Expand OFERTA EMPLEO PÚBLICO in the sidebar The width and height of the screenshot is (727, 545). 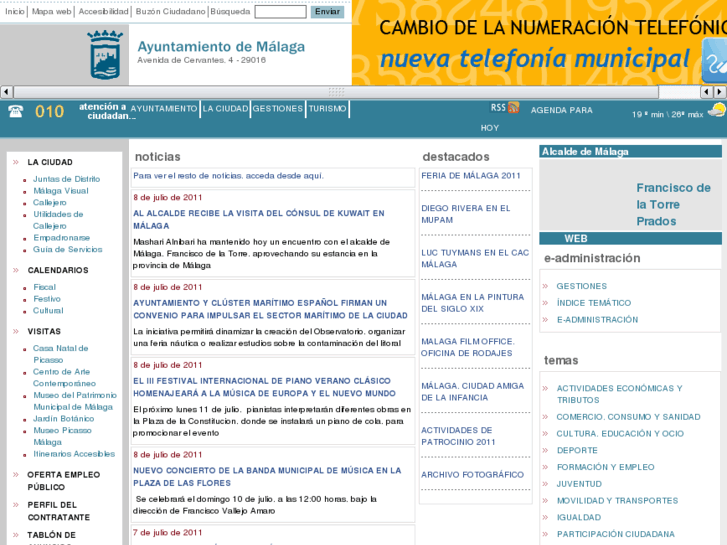point(64,481)
